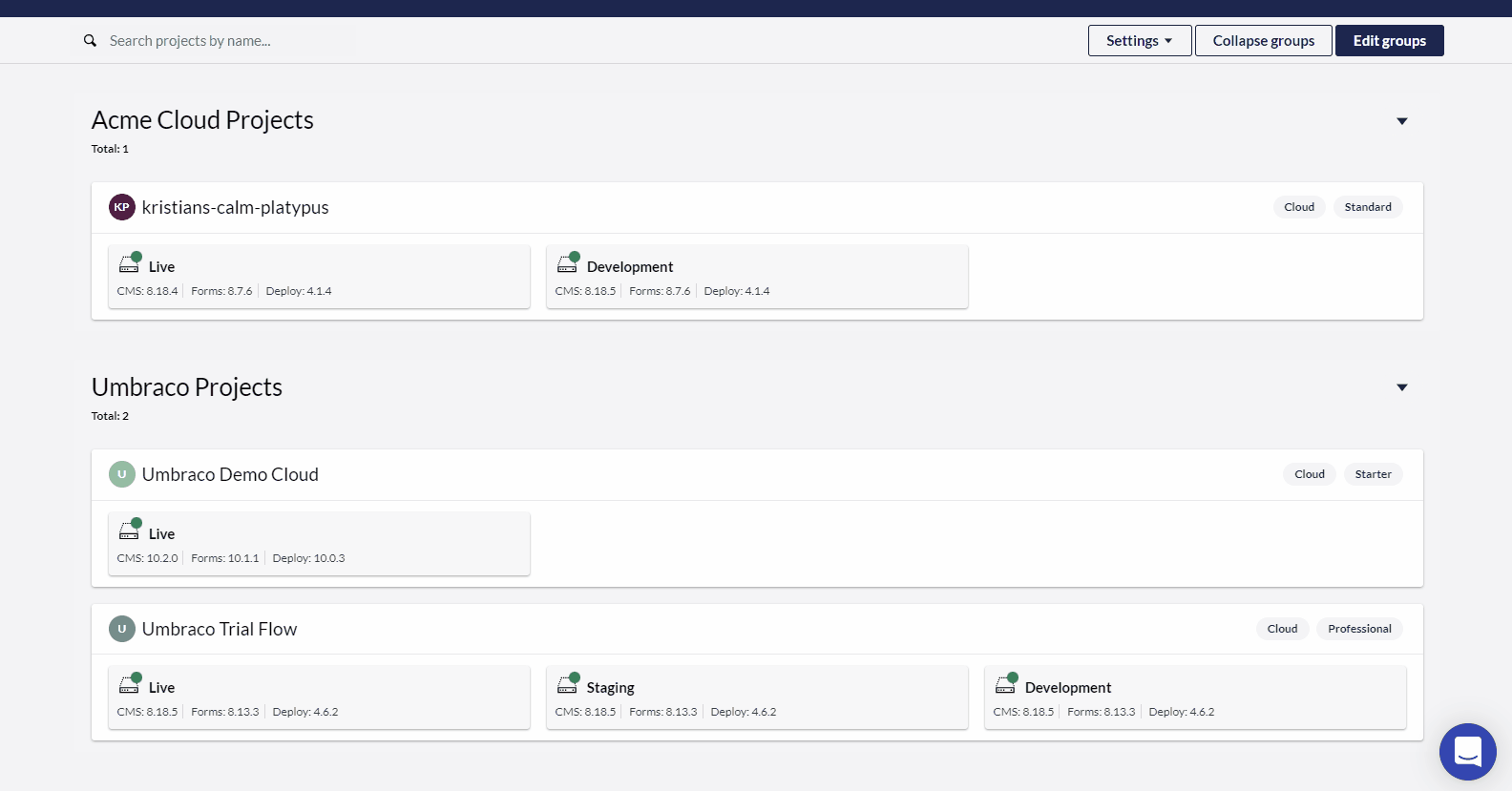Screen dimensions: 1512x791
Task: Open the kristians-calm-platypus project
Action: pyautogui.click(x=235, y=207)
